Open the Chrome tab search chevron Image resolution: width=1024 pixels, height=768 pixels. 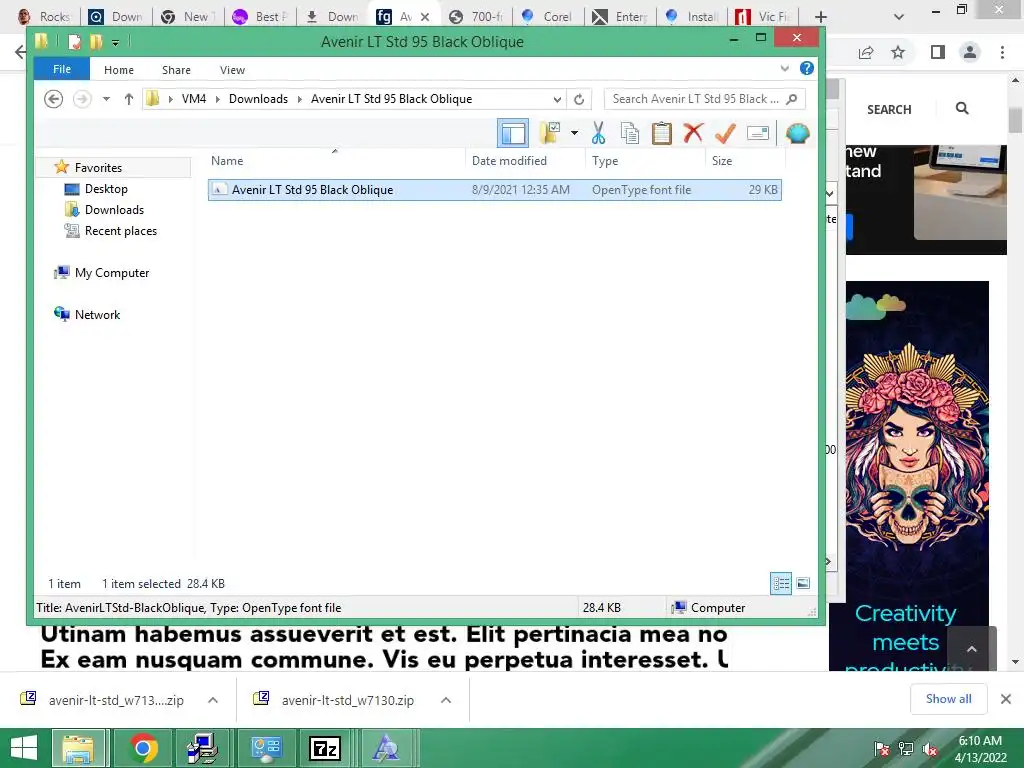tap(899, 17)
